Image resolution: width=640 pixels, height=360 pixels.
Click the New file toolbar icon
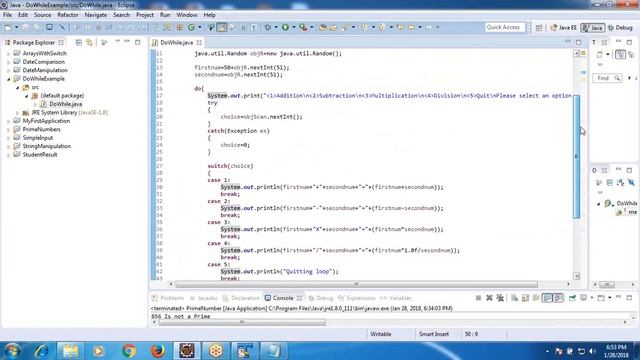(x=8, y=27)
